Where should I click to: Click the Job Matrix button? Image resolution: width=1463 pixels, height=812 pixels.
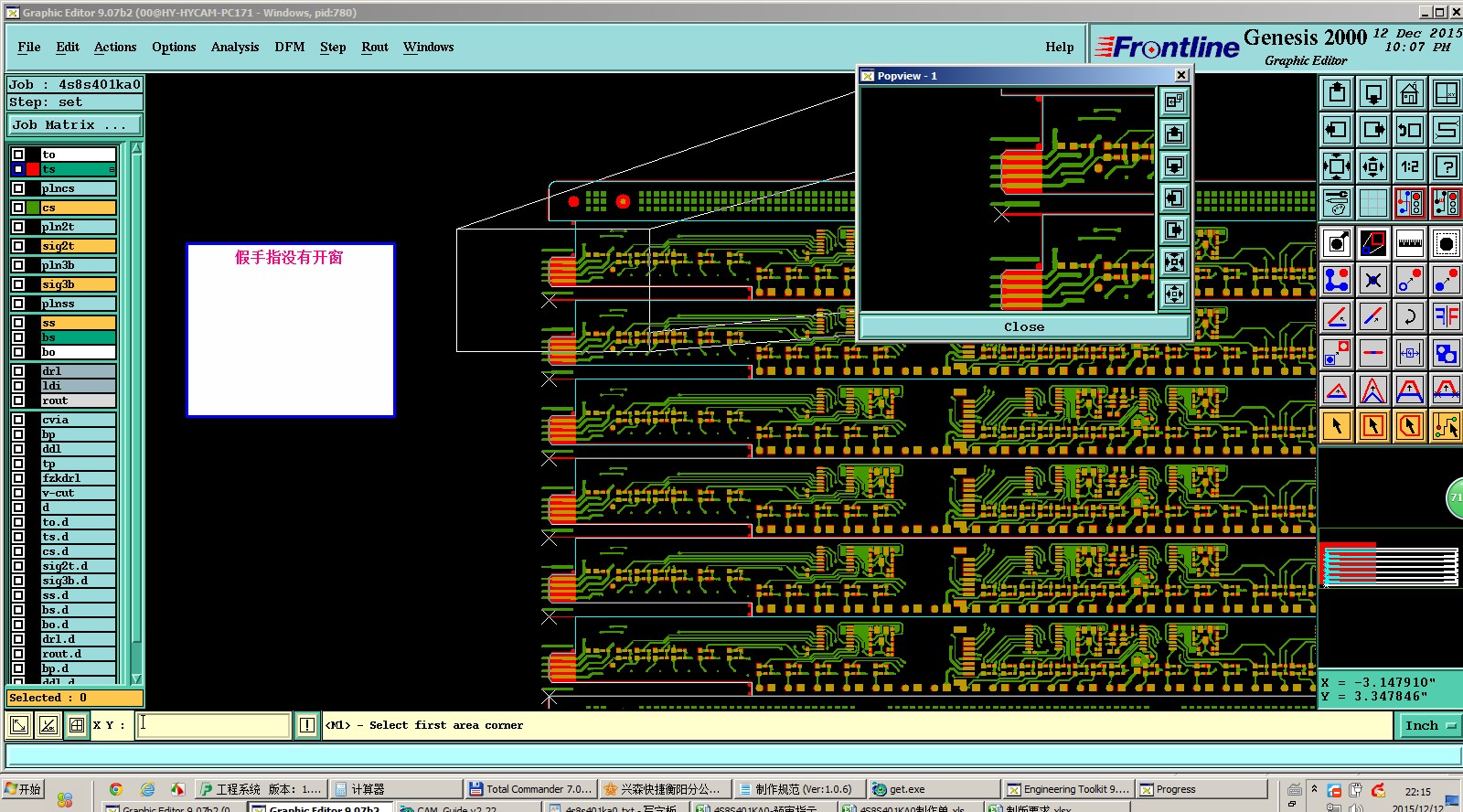(x=75, y=125)
